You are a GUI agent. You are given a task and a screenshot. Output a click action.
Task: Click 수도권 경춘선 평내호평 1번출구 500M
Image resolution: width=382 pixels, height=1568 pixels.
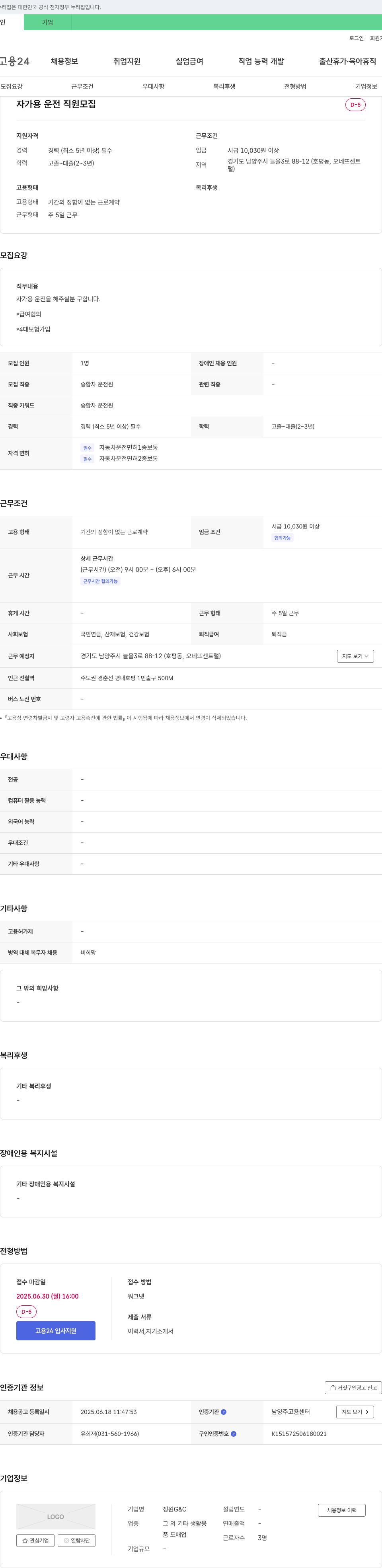coord(127,677)
